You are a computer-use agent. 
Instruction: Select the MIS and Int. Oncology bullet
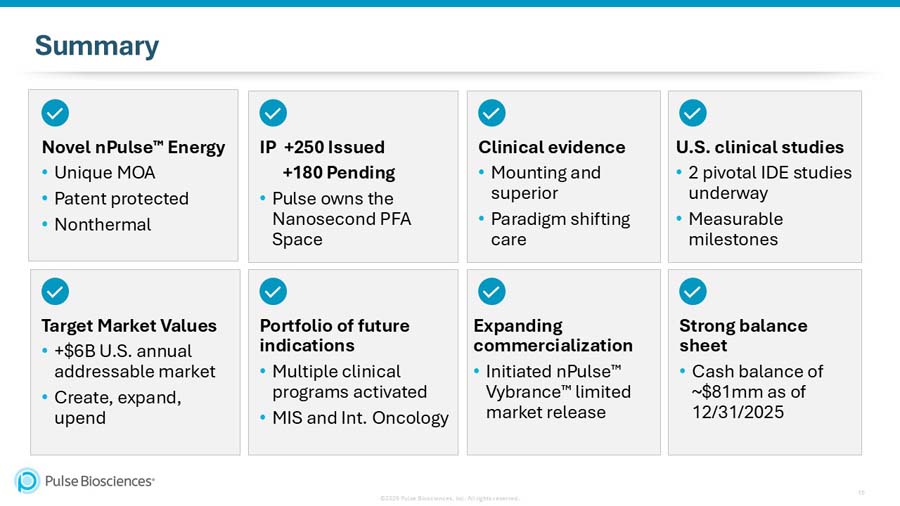(360, 418)
